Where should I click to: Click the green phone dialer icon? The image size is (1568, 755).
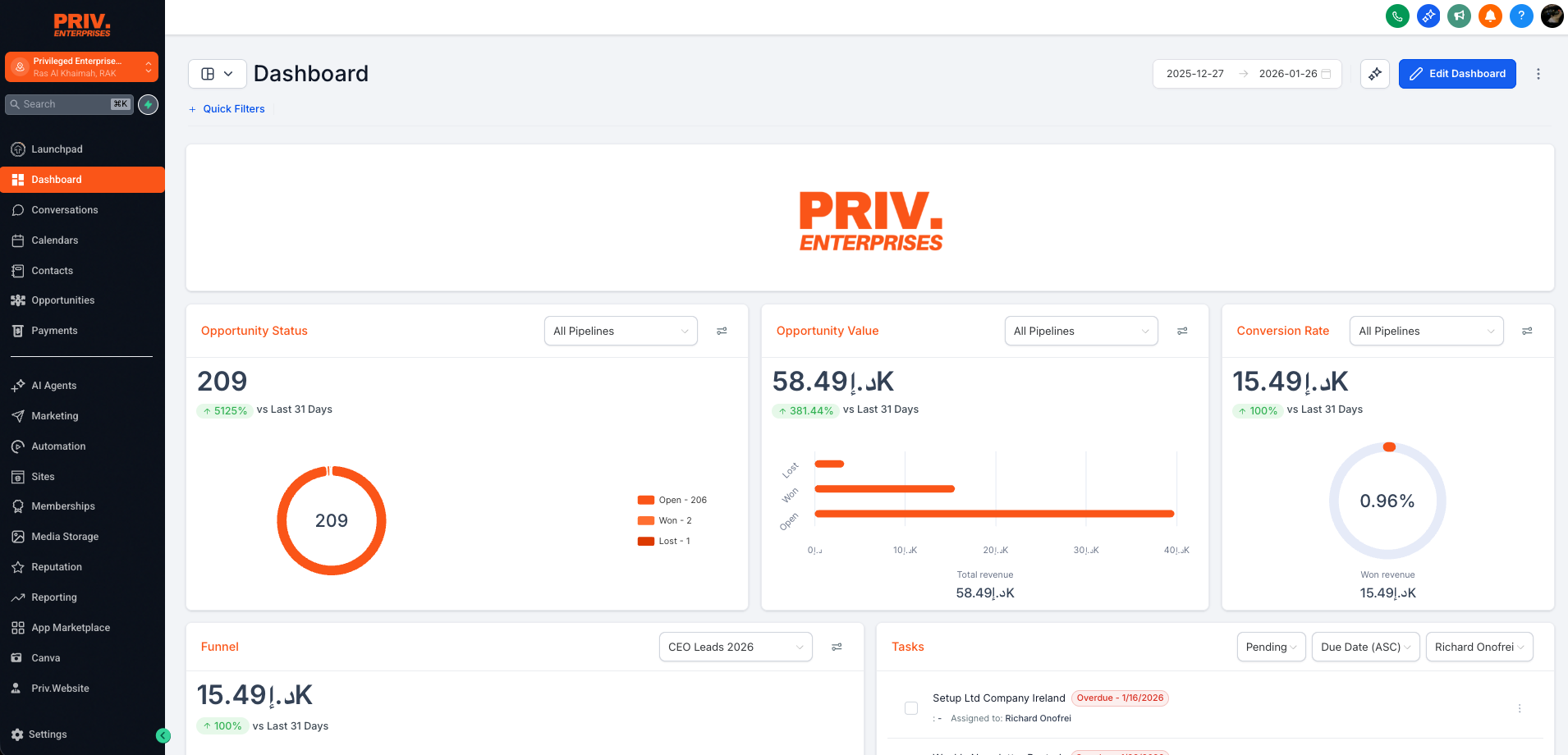coord(1397,16)
